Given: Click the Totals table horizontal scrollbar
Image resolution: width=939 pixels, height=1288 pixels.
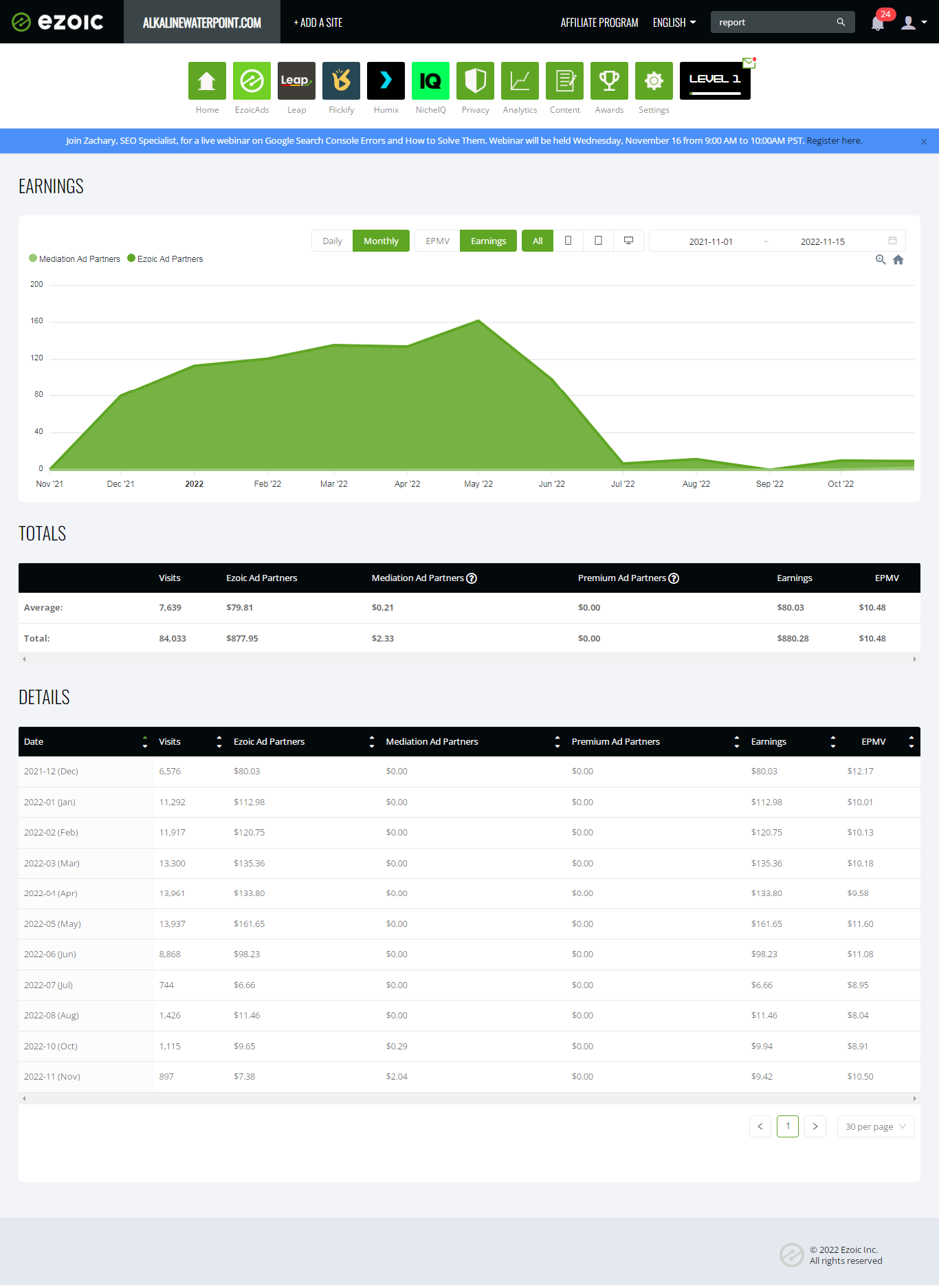Looking at the screenshot, I should pyautogui.click(x=469, y=659).
